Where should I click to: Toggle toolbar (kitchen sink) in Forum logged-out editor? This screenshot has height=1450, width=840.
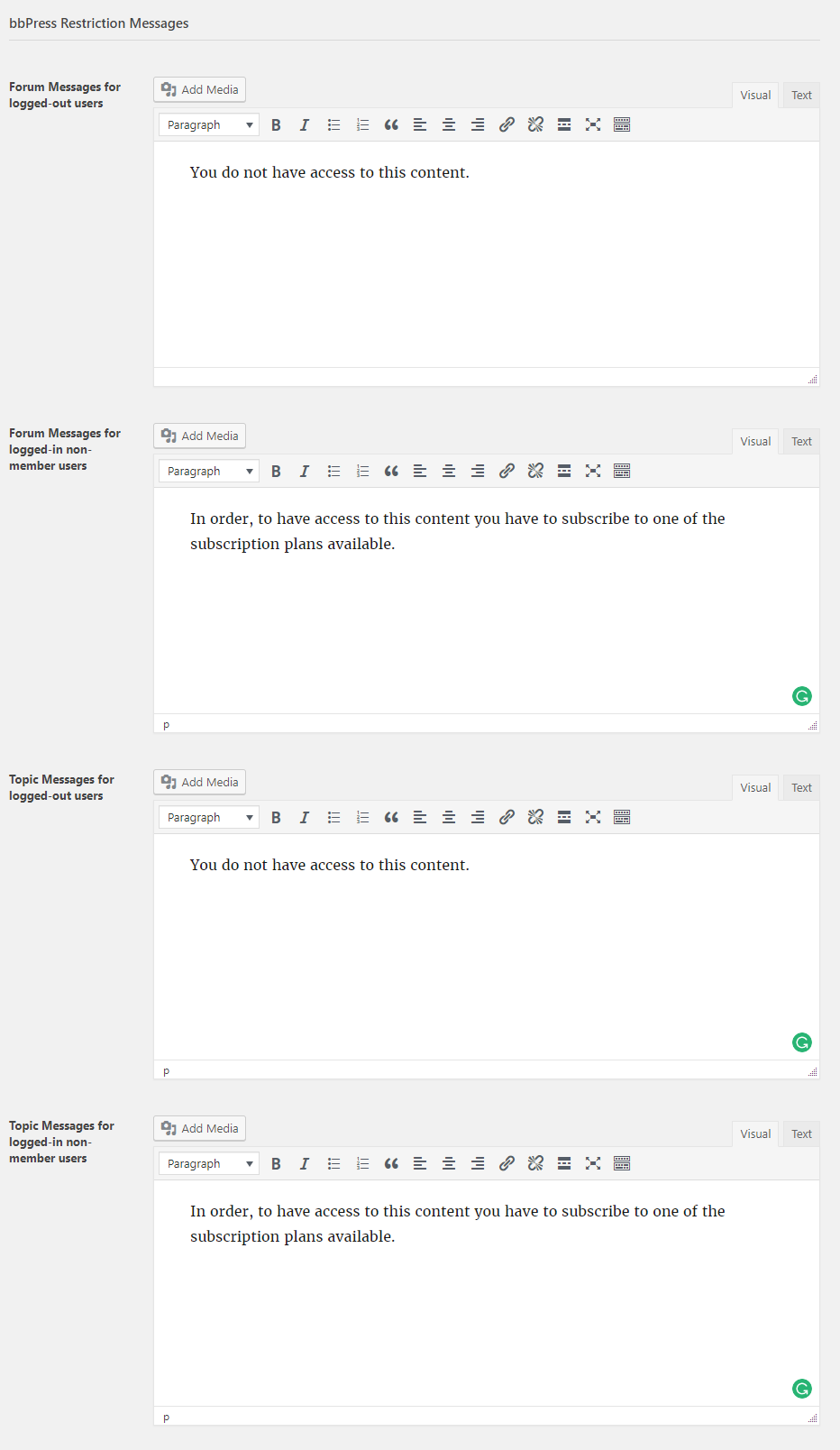point(622,125)
